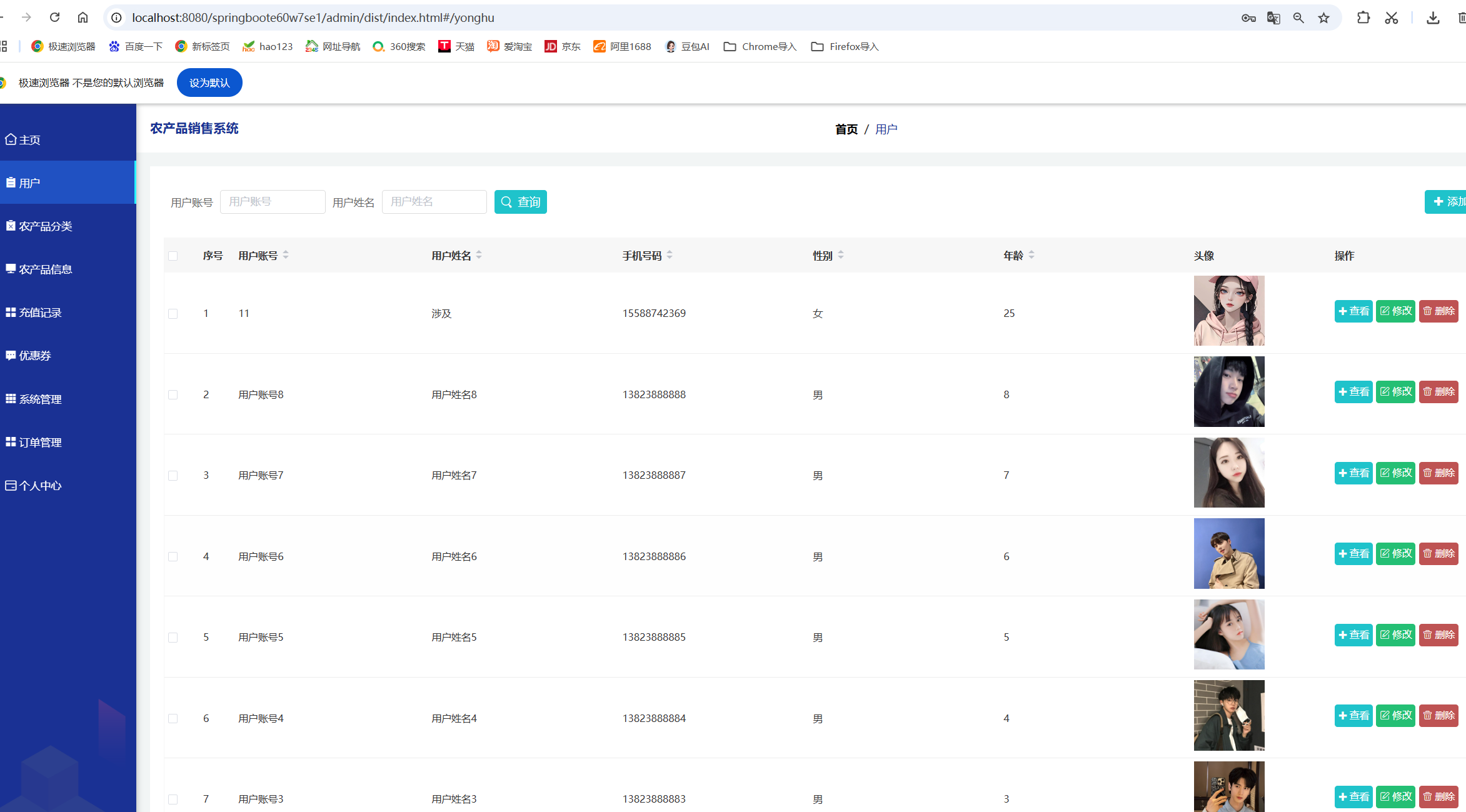Screen dimensions: 1466x812
Task: Check the checkbox for row 1 user 11
Action: click(x=173, y=314)
